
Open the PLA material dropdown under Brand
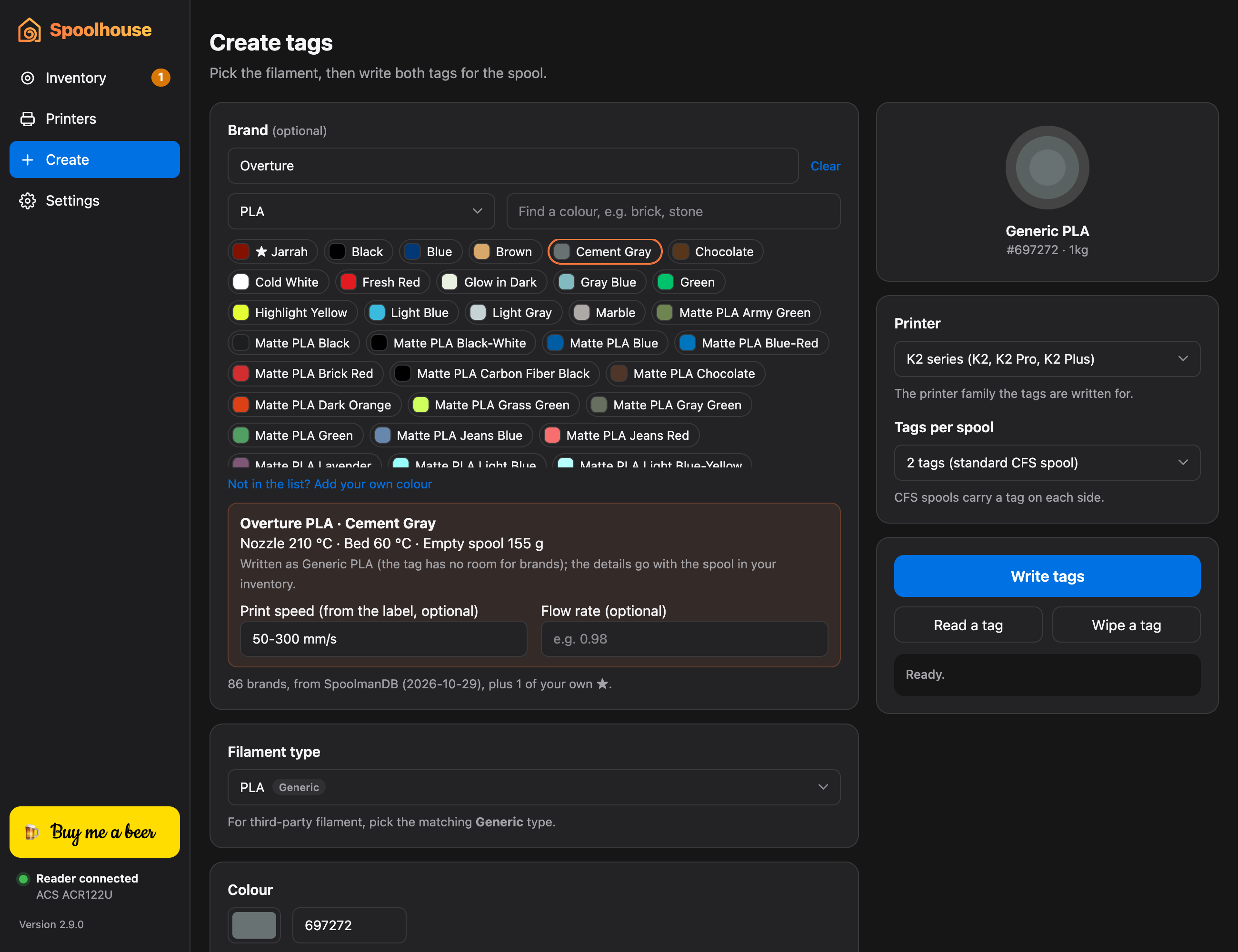tap(361, 211)
